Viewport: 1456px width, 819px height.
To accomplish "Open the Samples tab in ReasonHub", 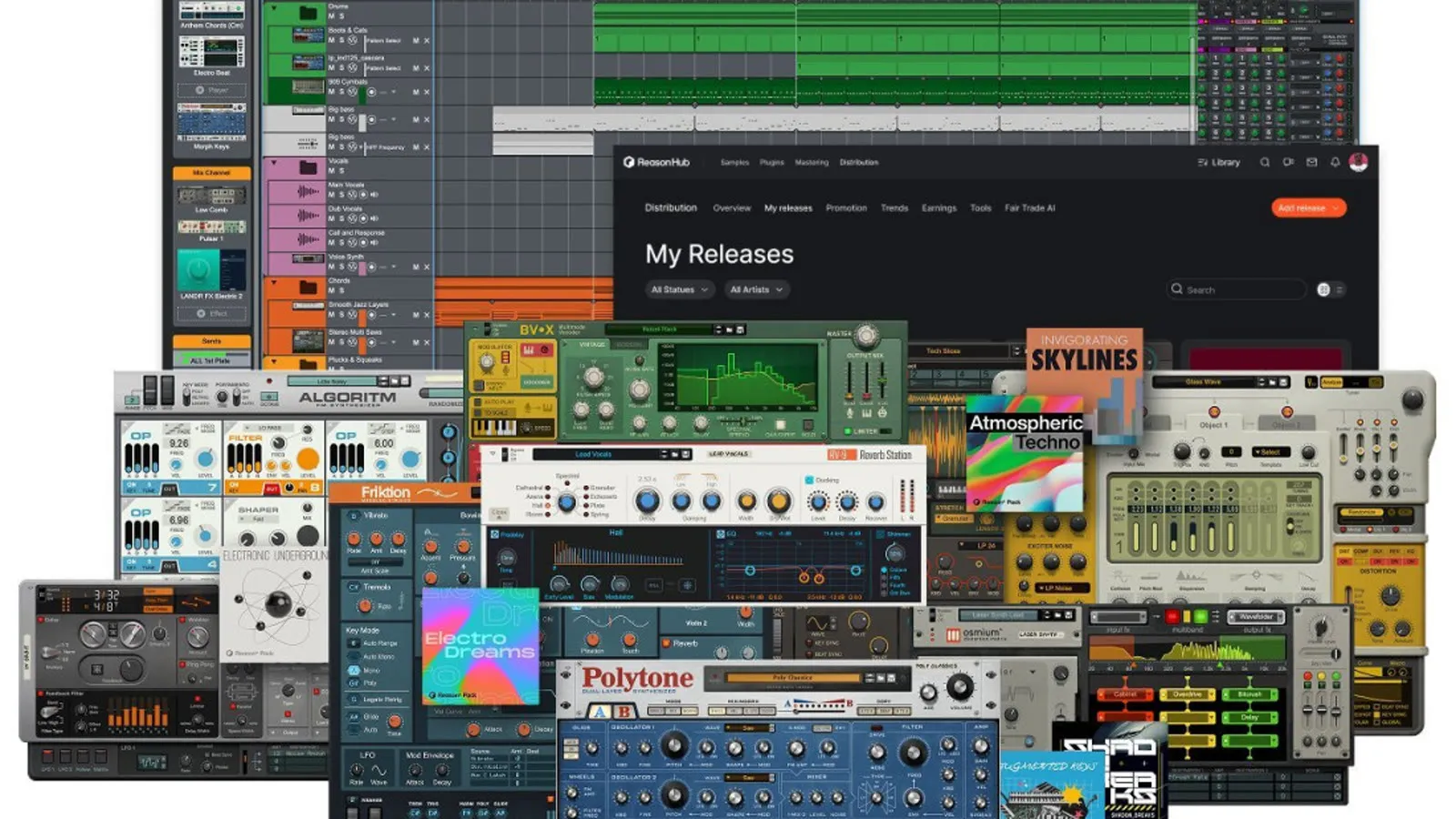I will pos(734,162).
